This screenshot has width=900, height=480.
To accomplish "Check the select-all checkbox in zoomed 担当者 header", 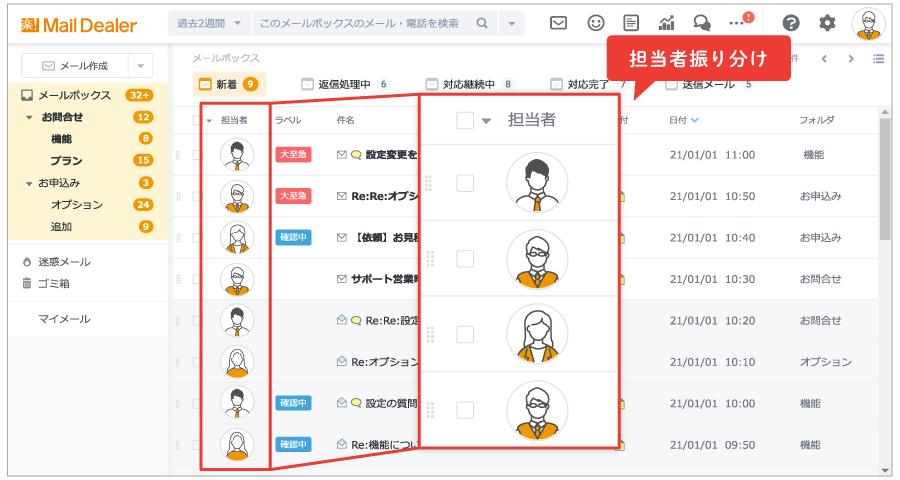I will 465,120.
